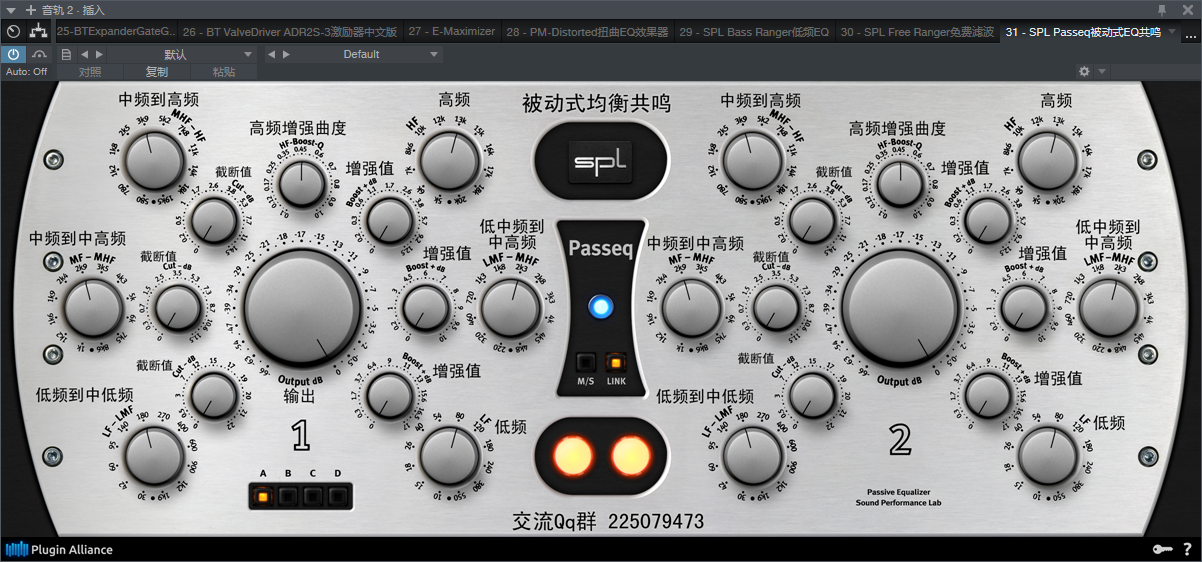This screenshot has height=562, width=1202.
Task: Add an insert with the plus icon
Action: click(30, 9)
